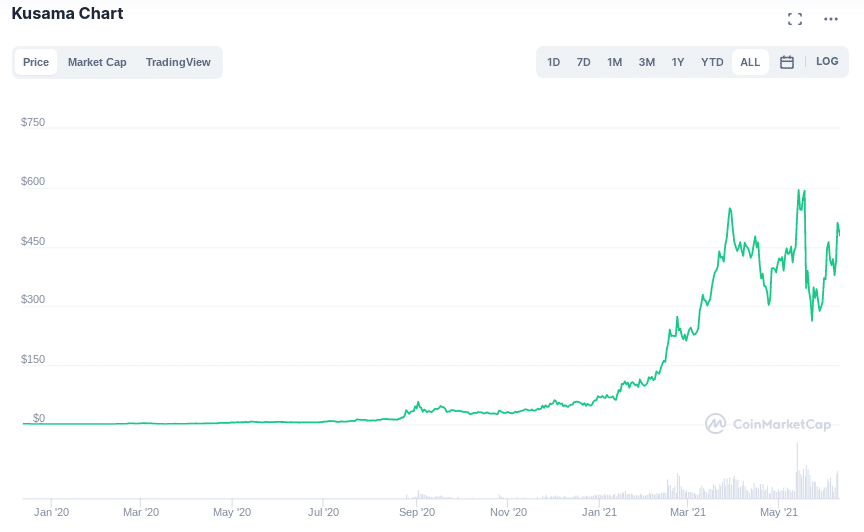Viewport: 864px width, 532px height.
Task: Select the ALL time range
Action: pyautogui.click(x=750, y=62)
